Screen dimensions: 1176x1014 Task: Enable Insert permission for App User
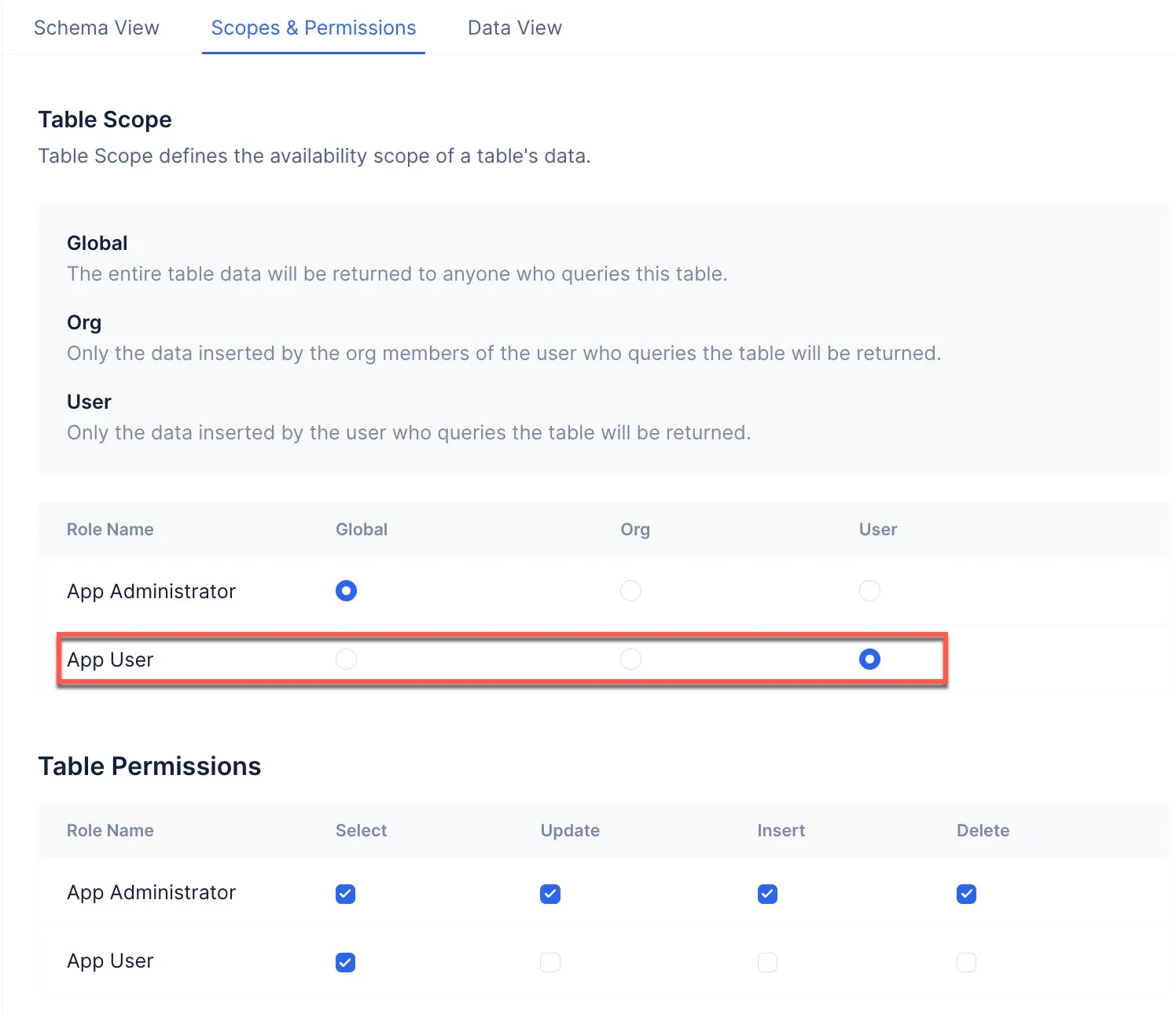(x=767, y=962)
